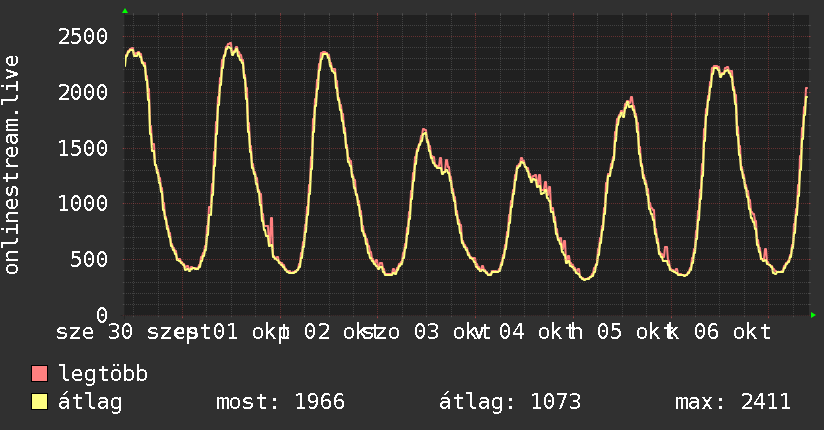
Task: Click the 'átlag: 1073' average value
Action: (x=510, y=402)
